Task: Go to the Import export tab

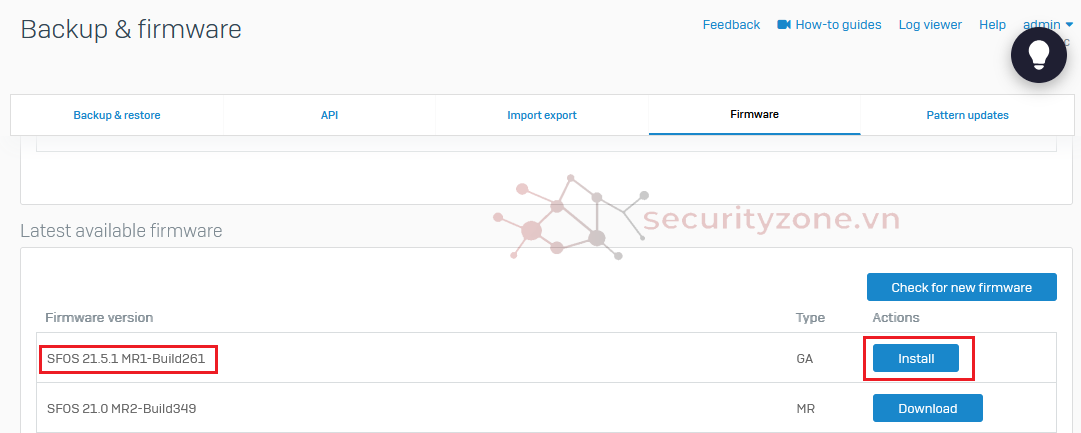Action: (542, 115)
